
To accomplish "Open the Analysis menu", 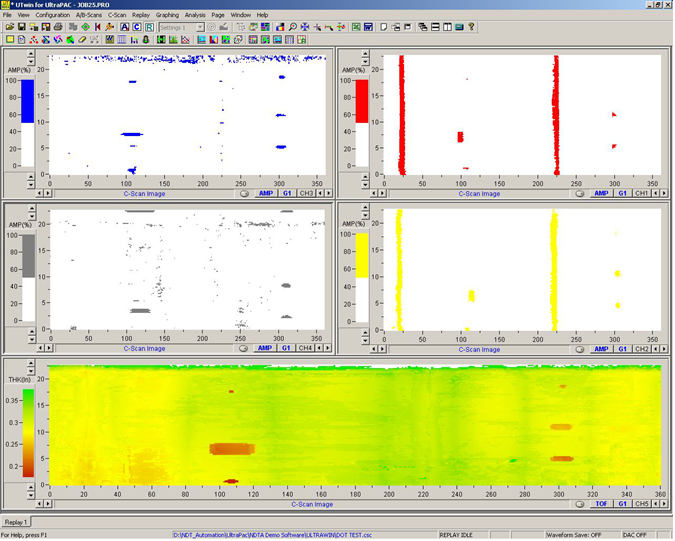I will click(195, 15).
